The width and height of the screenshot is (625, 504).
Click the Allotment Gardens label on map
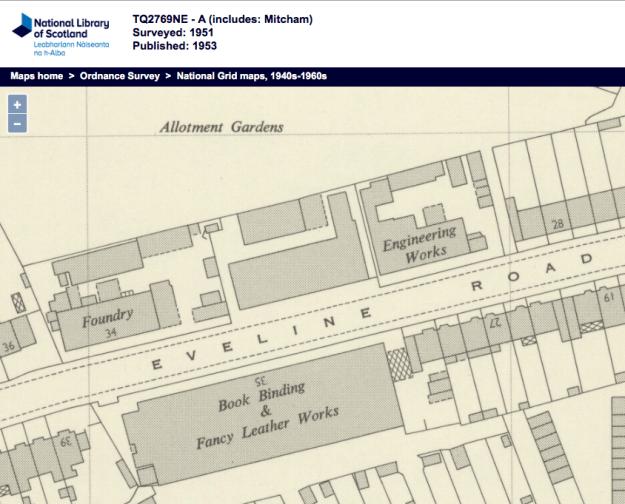pos(221,127)
